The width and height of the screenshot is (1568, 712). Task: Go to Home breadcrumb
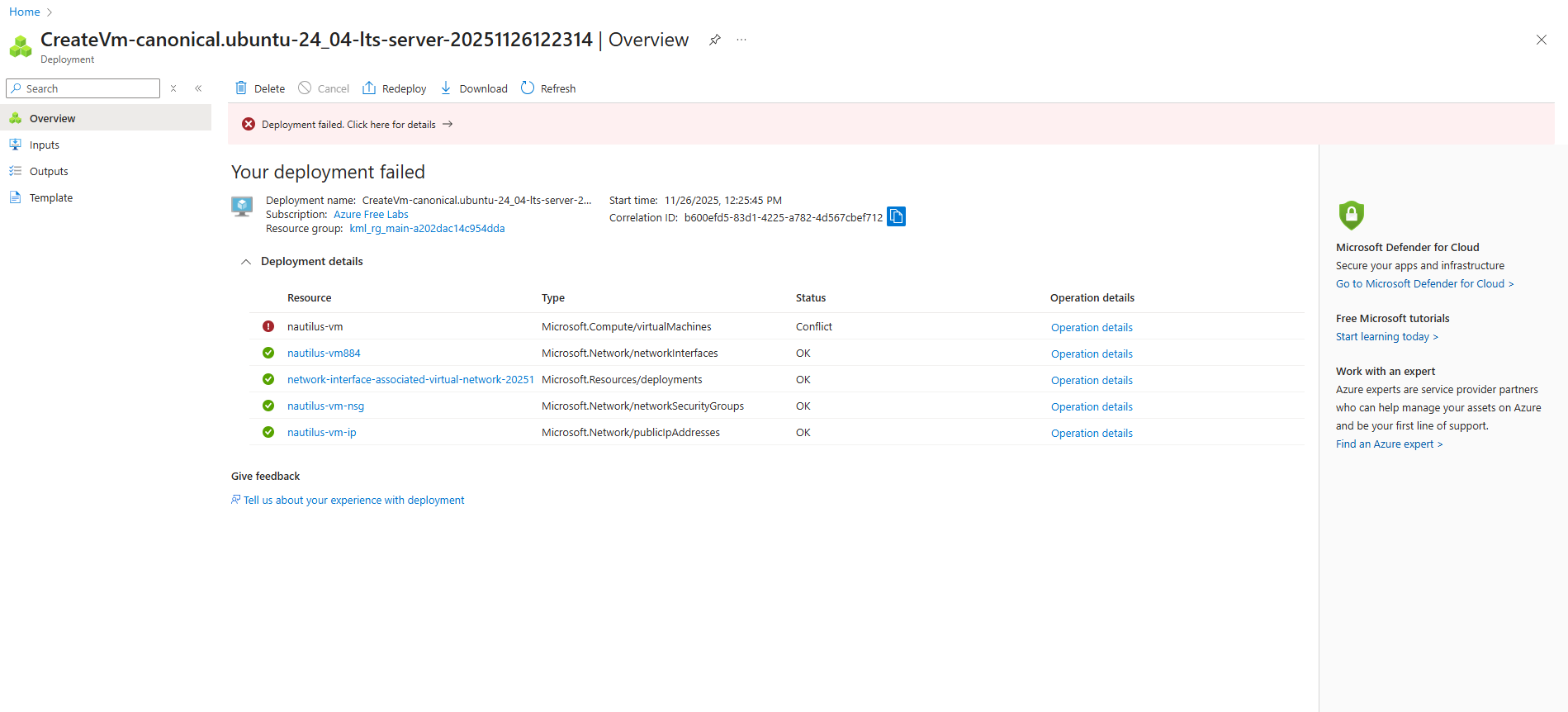(x=25, y=12)
